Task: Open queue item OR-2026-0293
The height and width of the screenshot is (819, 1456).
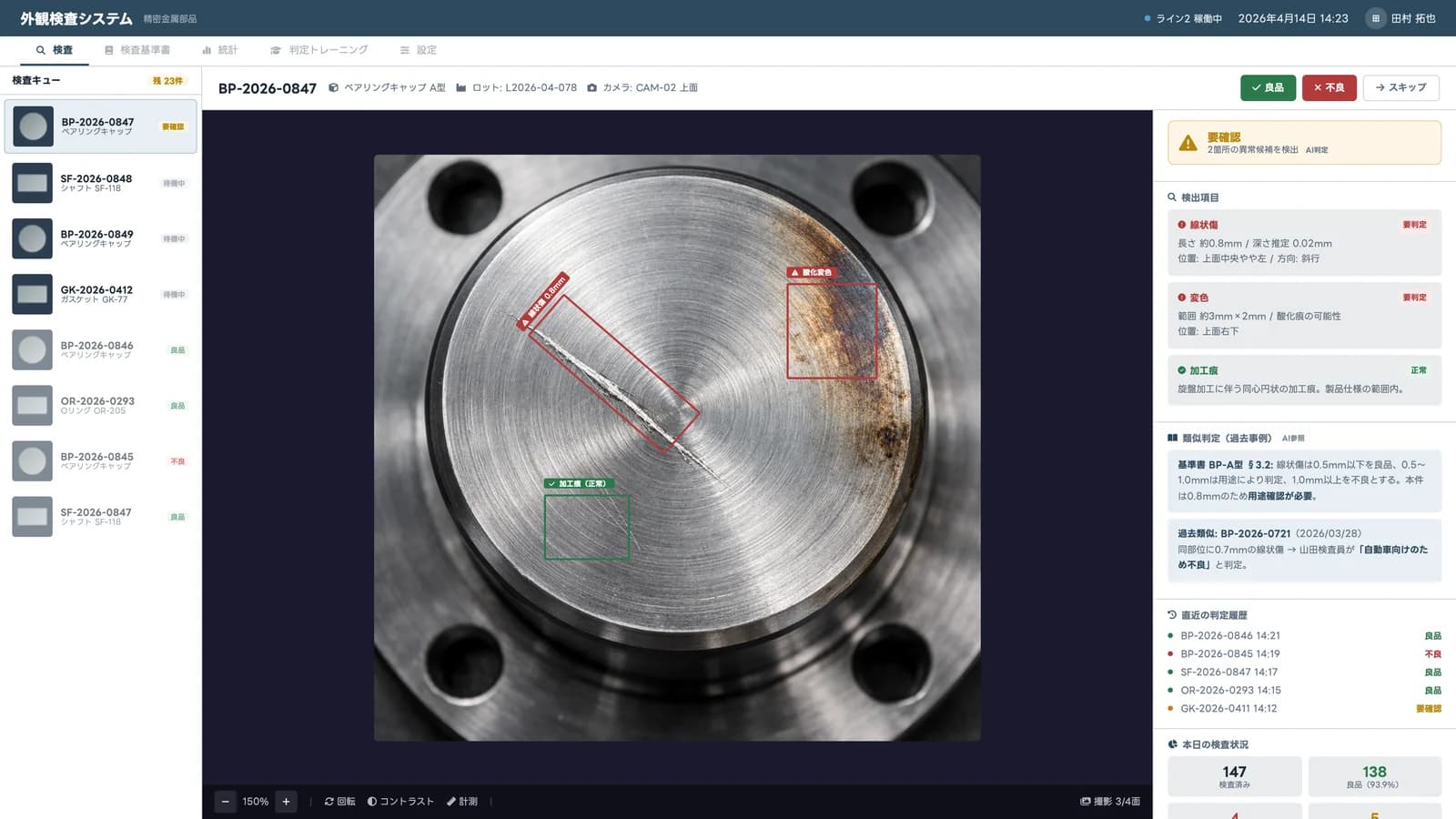Action: [100, 405]
